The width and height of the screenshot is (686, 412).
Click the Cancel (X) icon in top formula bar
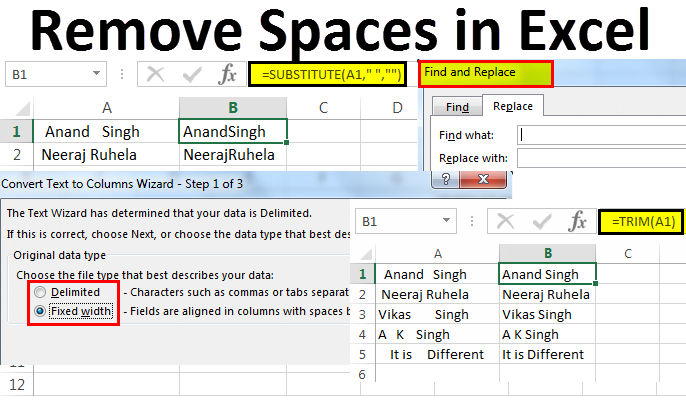click(155, 74)
